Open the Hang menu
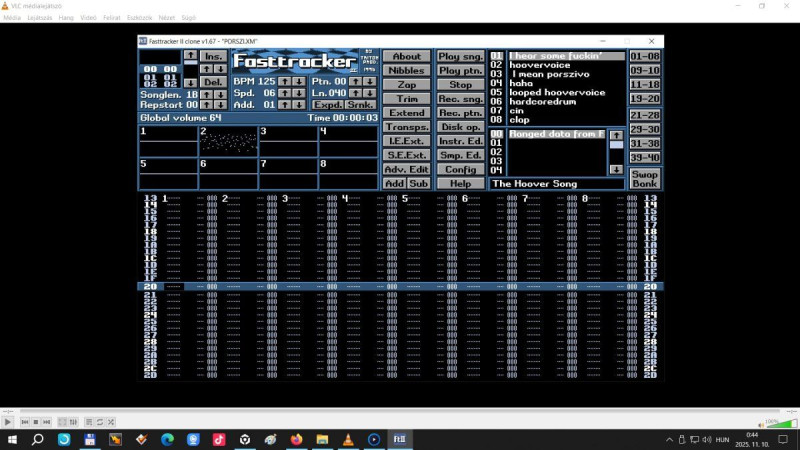Screen dimensions: 800x450 66,17
